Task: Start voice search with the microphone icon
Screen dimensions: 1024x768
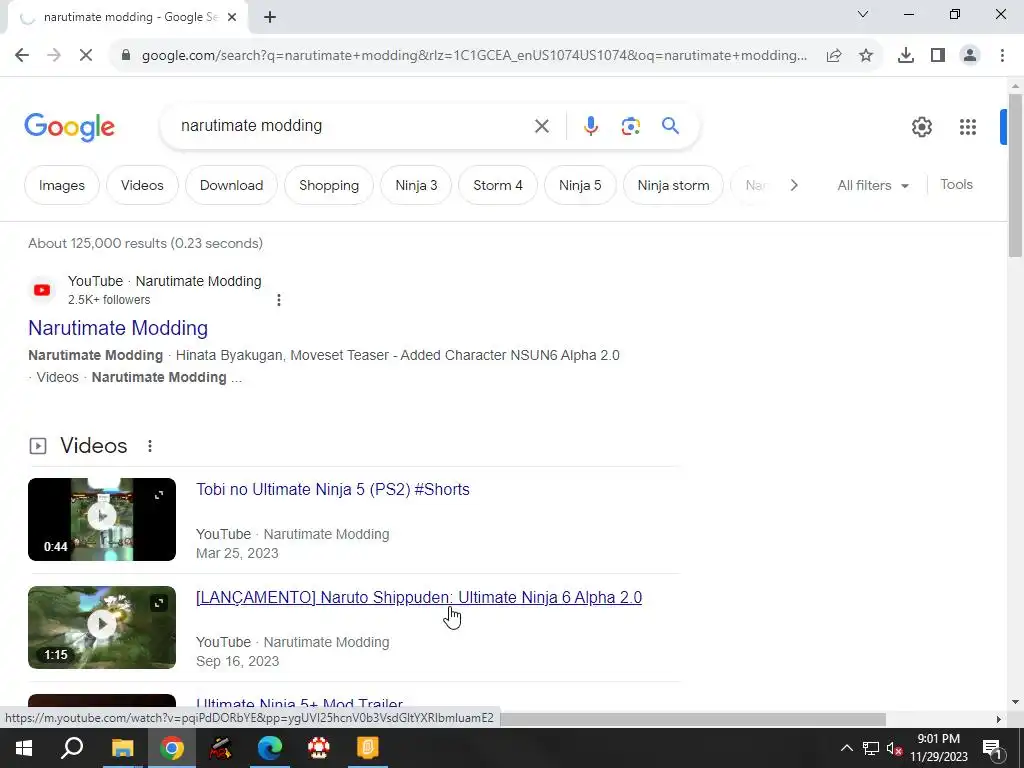Action: [x=590, y=126]
